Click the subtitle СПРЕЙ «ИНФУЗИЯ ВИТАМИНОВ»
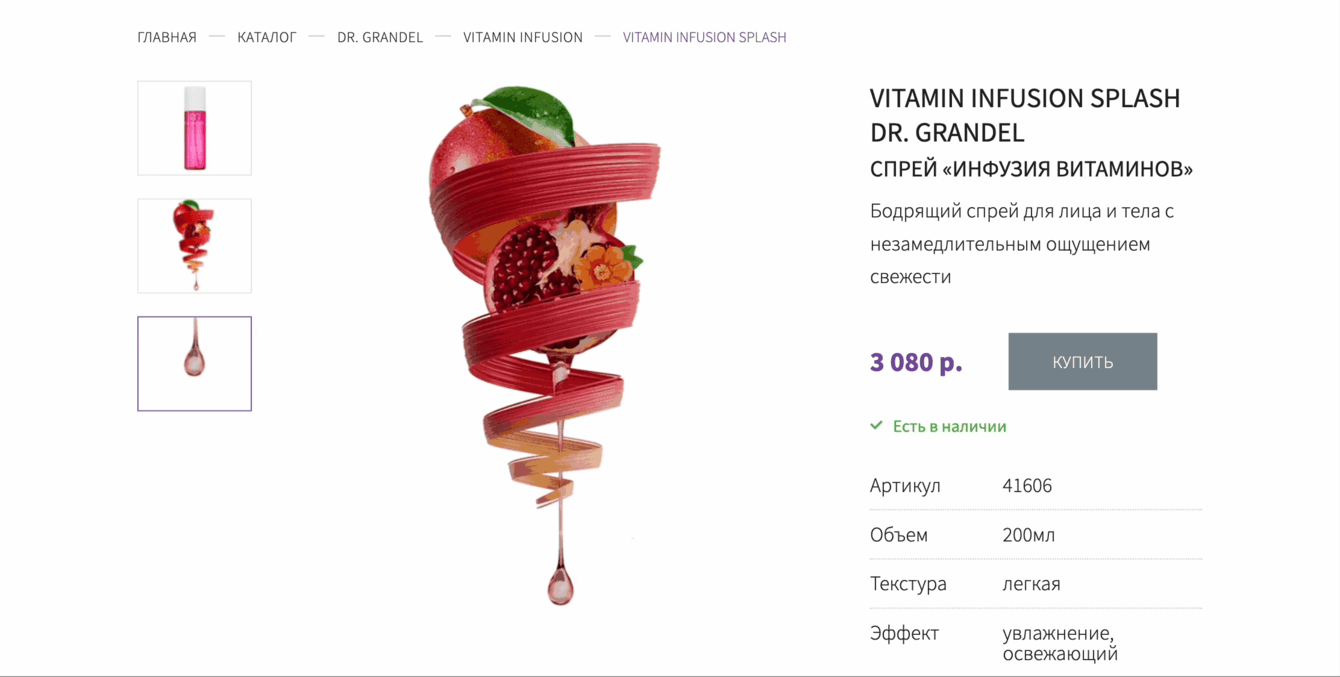Image resolution: width=1340 pixels, height=677 pixels. tap(1031, 169)
